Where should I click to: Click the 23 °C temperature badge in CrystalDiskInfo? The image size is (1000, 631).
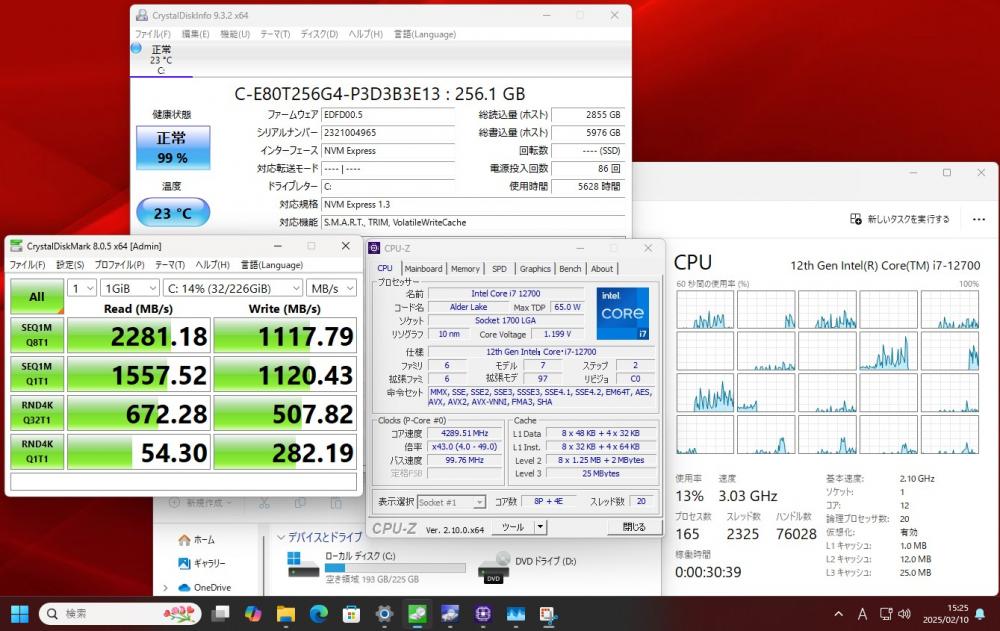[171, 212]
